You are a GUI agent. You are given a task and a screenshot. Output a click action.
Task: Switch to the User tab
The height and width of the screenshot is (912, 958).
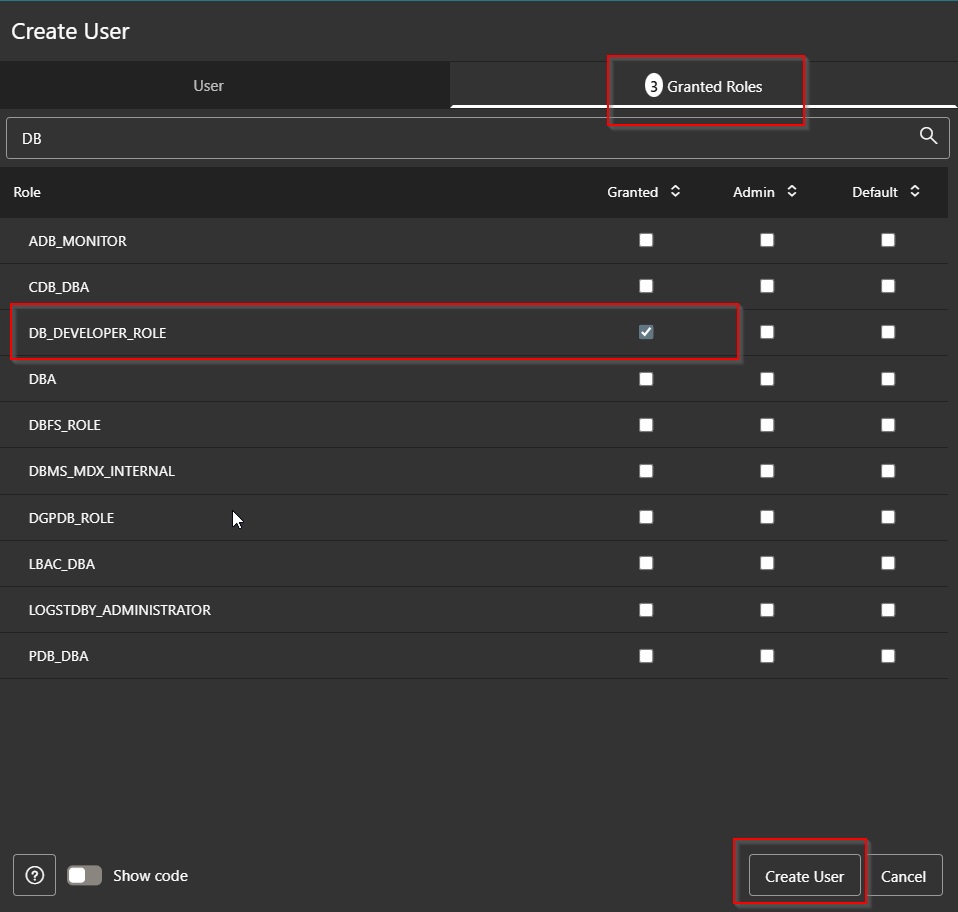point(208,86)
